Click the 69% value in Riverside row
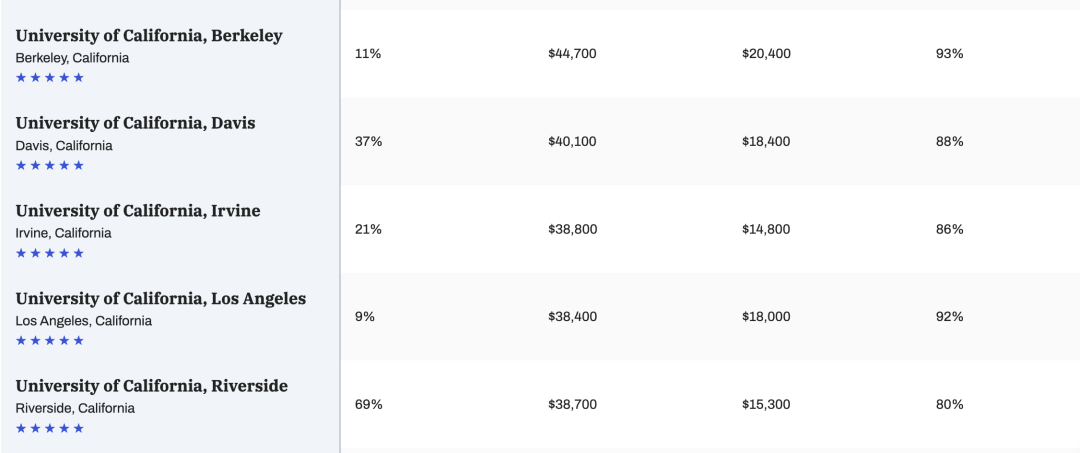Screen dimensions: 1080x453 pos(368,404)
